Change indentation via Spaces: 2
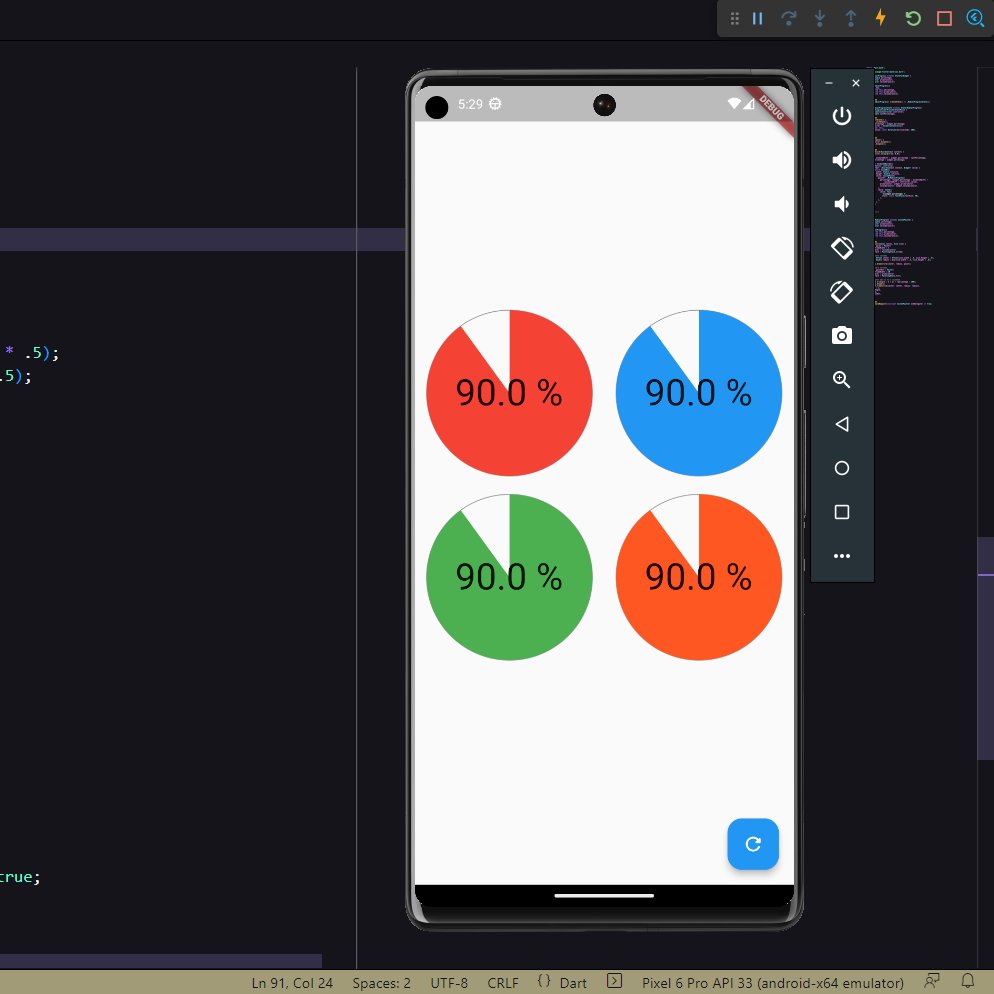 tap(381, 983)
